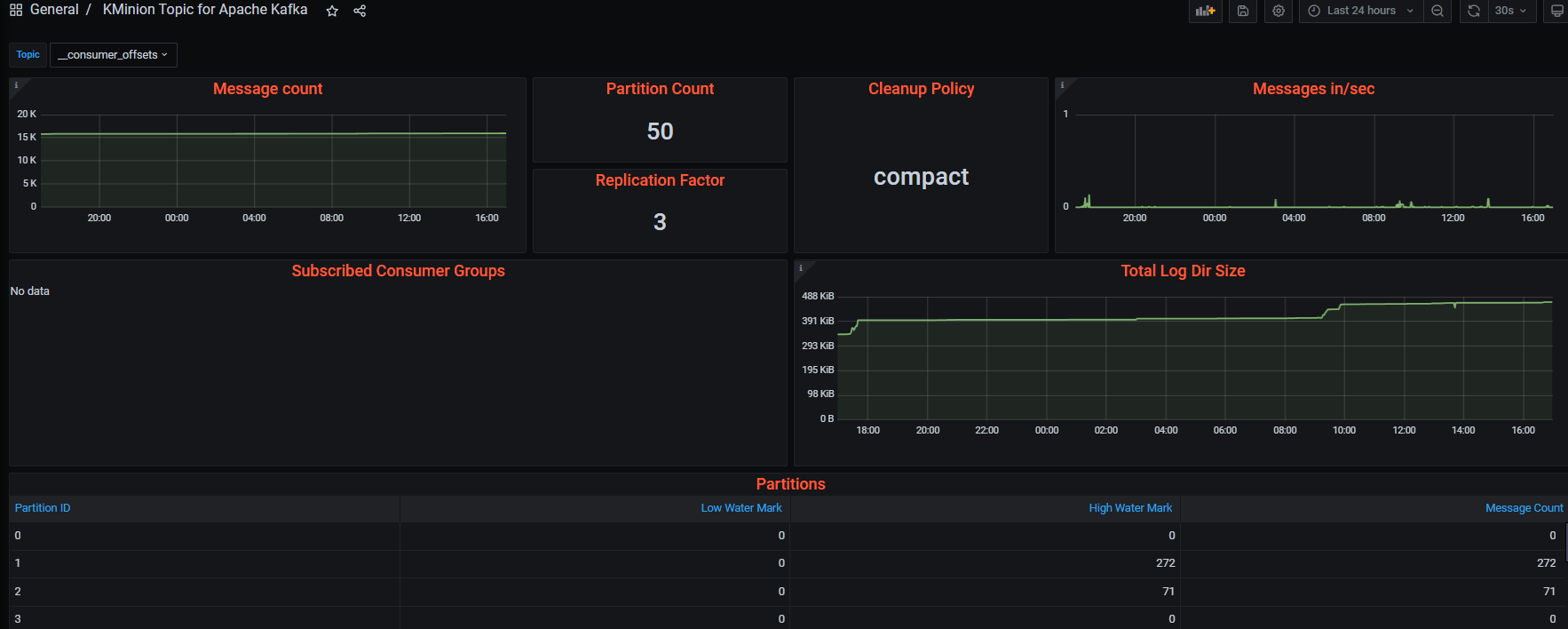1568x629 pixels.
Task: Open the dashboards grid icon
Action: (16, 11)
